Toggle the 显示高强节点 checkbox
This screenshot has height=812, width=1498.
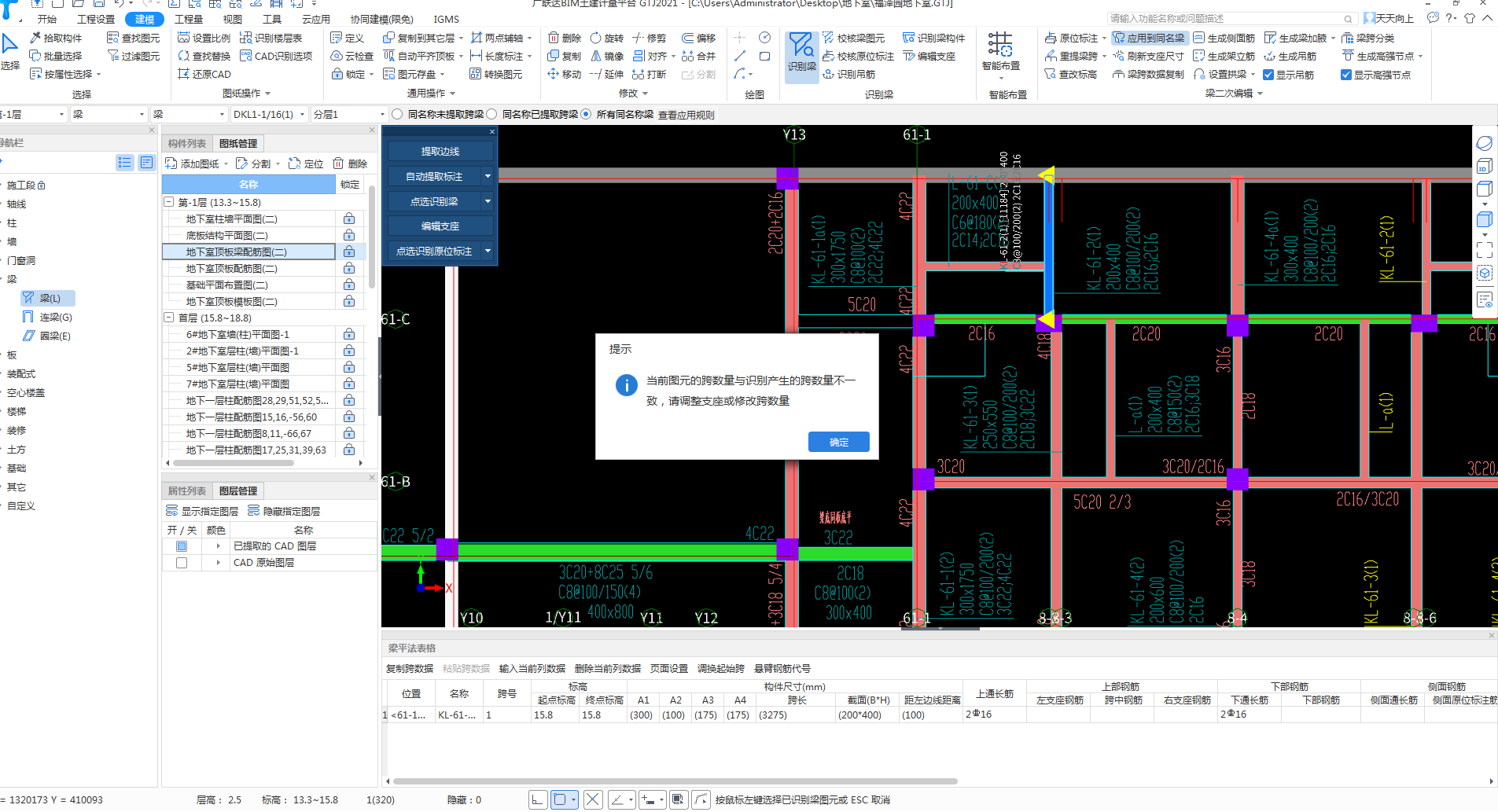click(1346, 75)
